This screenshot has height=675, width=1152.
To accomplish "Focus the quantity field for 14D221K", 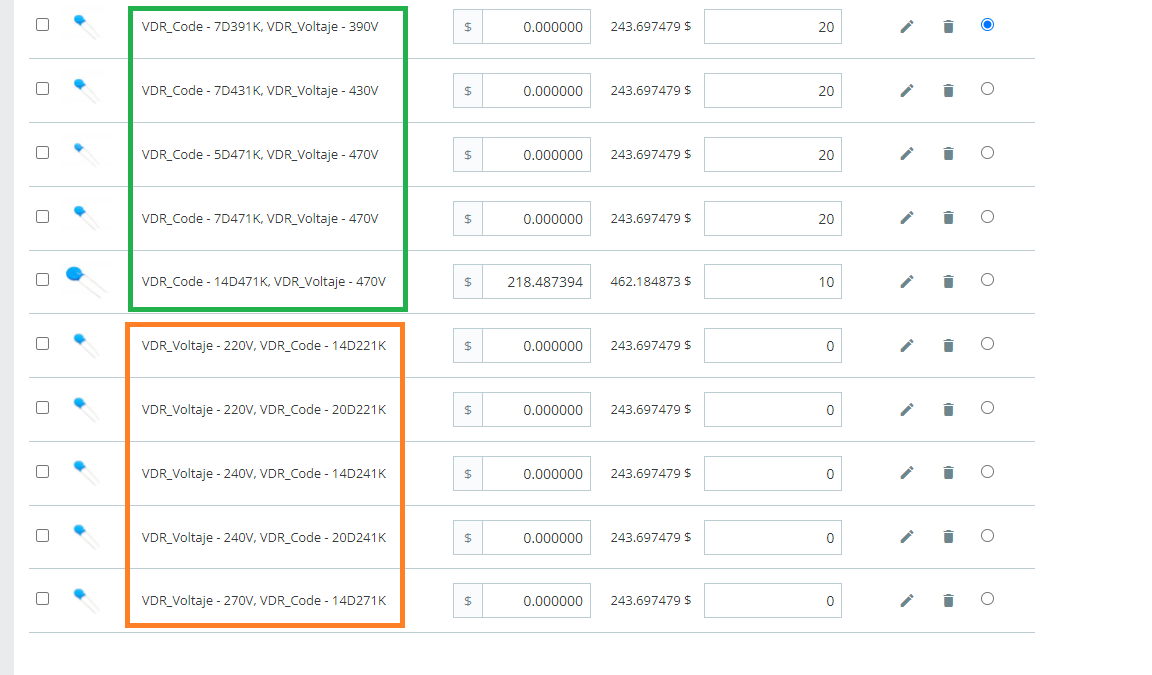I will click(x=773, y=345).
